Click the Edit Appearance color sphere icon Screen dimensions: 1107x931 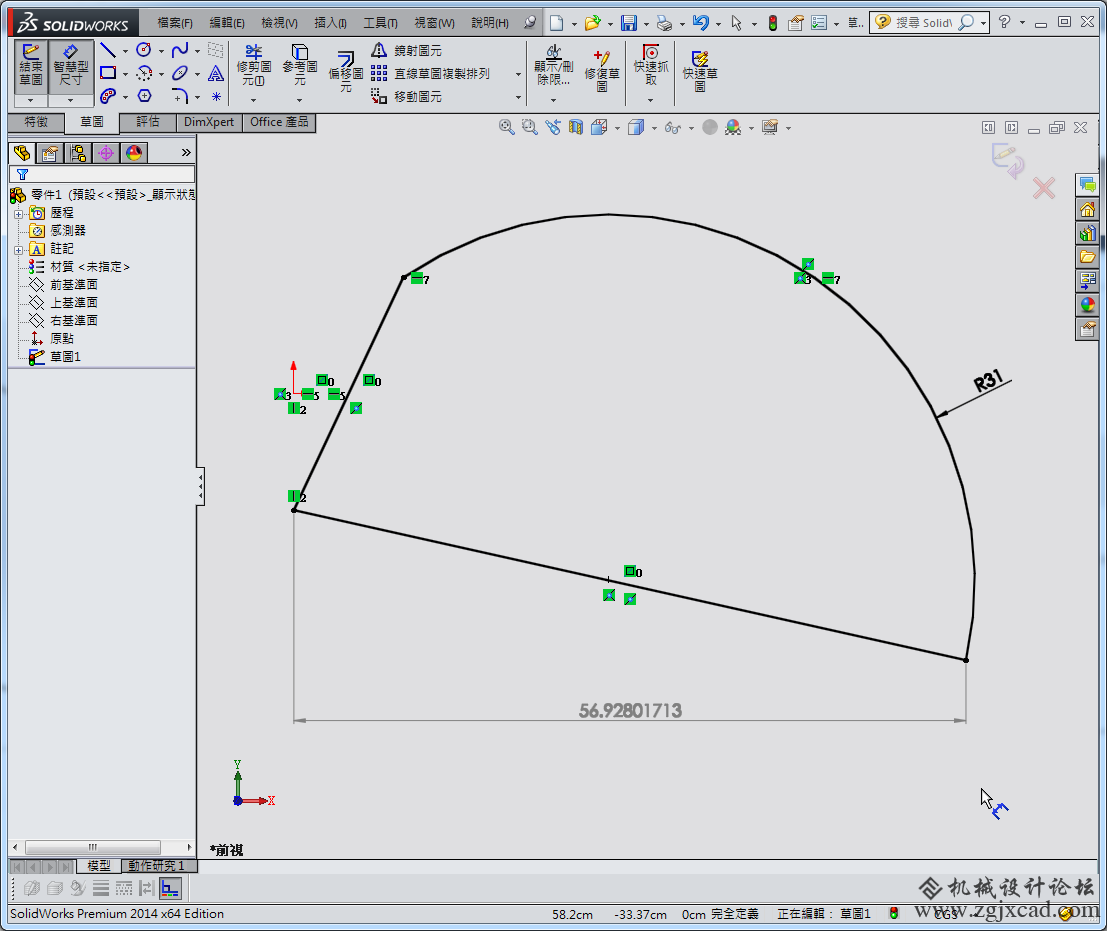[734, 127]
